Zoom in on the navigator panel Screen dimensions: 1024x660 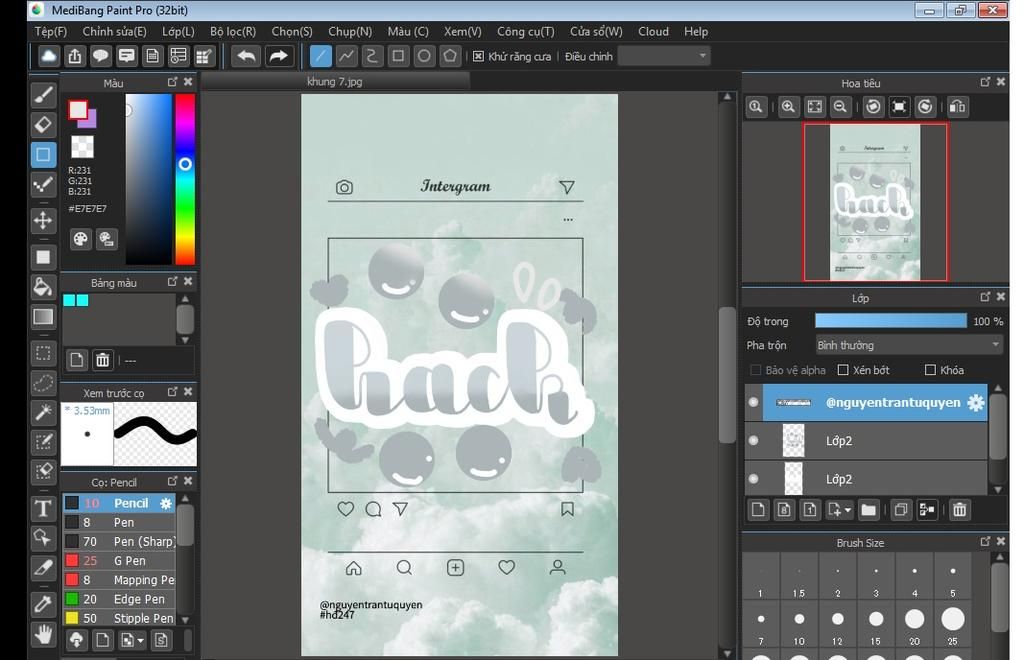(x=789, y=107)
